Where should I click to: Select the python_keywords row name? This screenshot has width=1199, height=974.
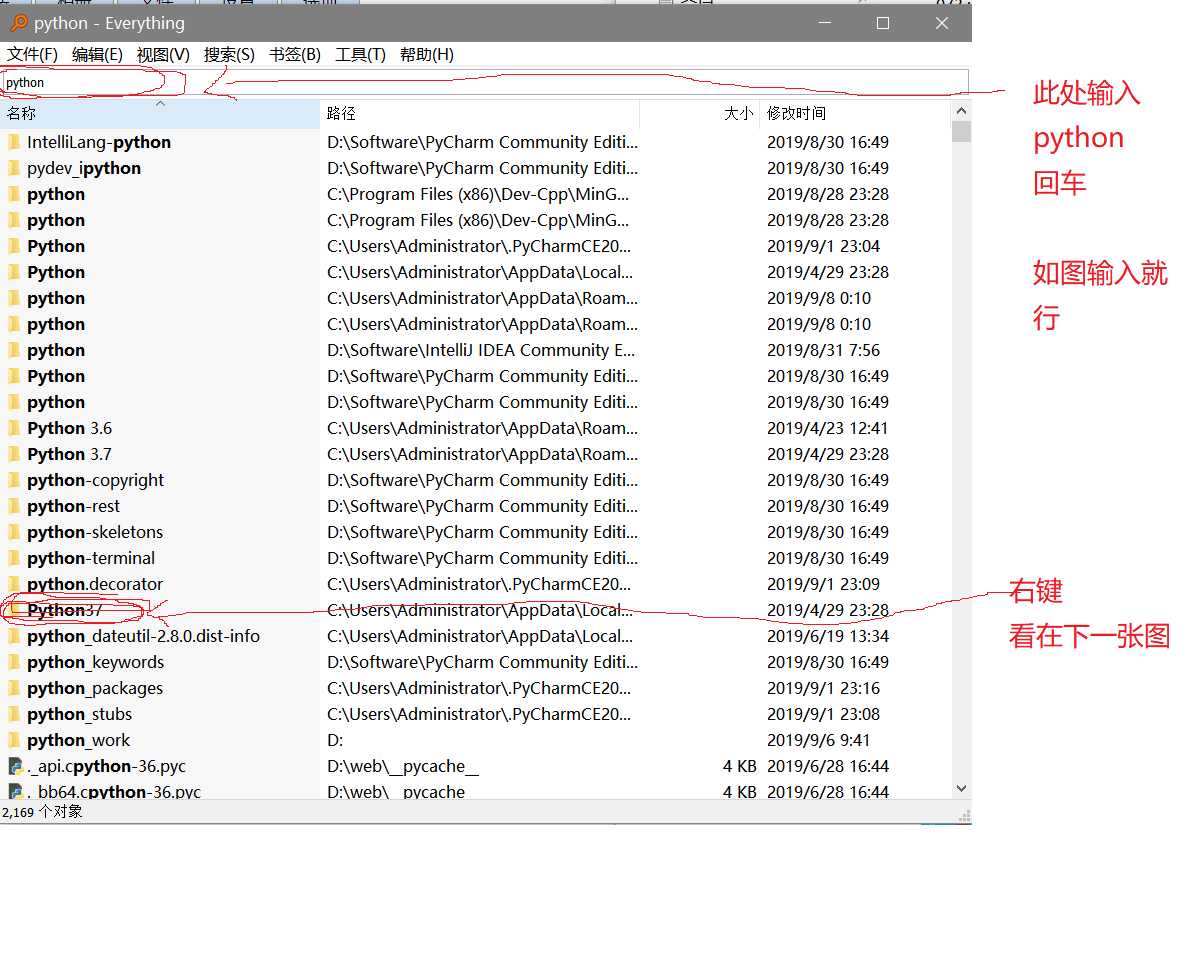tap(96, 662)
